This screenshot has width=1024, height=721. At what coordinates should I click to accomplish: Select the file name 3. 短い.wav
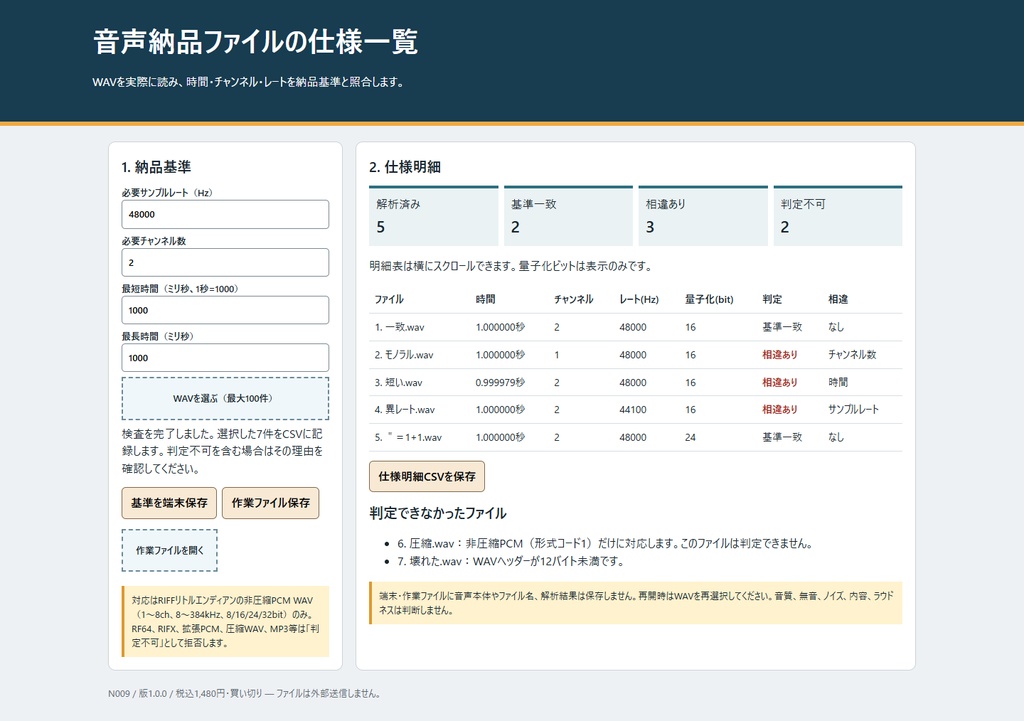[x=398, y=383]
